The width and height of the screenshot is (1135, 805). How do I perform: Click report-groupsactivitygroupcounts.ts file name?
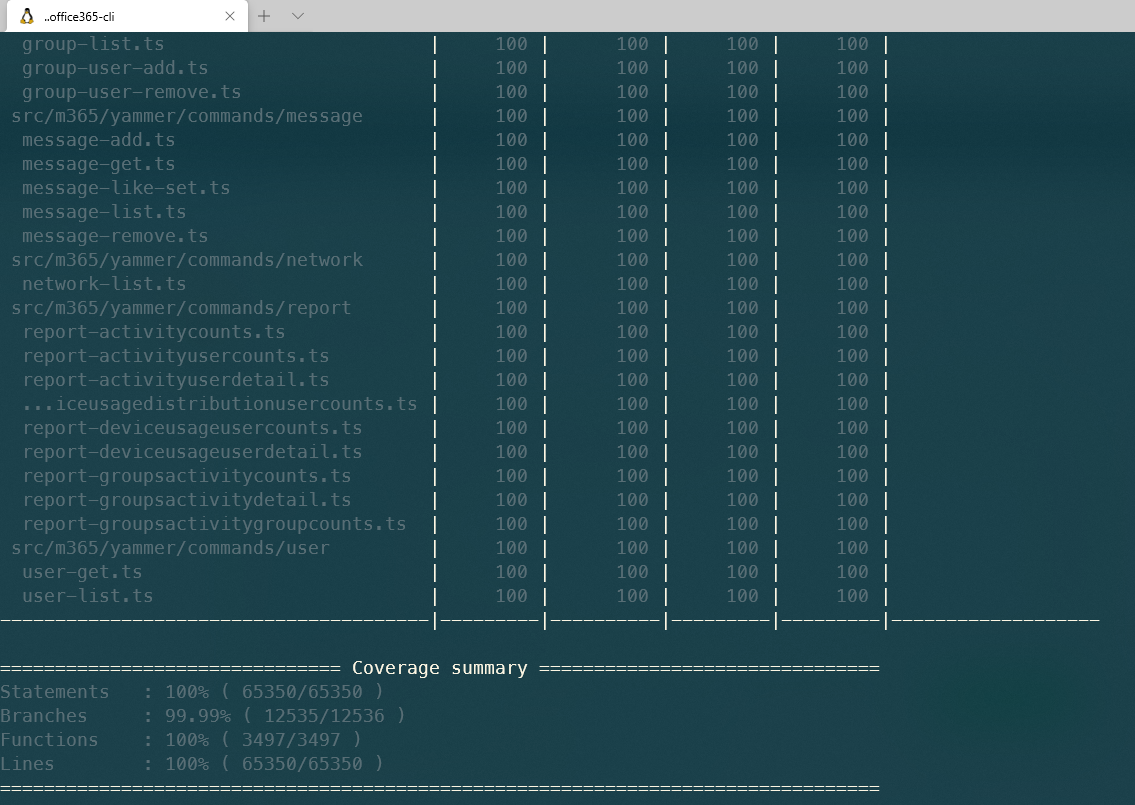pyautogui.click(x=214, y=524)
